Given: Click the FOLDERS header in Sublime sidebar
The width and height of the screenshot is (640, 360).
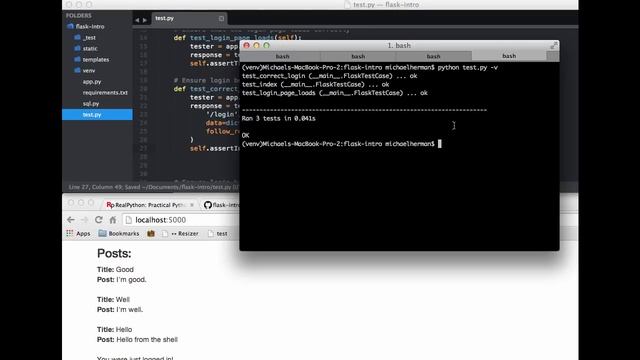Looking at the screenshot, I should point(79,16).
